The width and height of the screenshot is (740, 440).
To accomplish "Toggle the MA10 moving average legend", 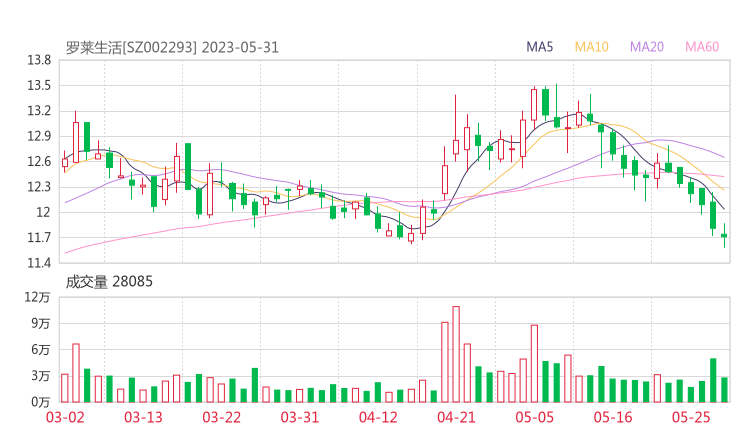I will (x=592, y=47).
